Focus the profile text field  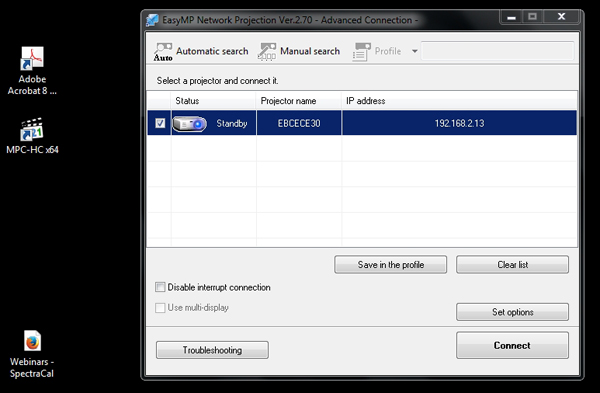click(x=497, y=51)
